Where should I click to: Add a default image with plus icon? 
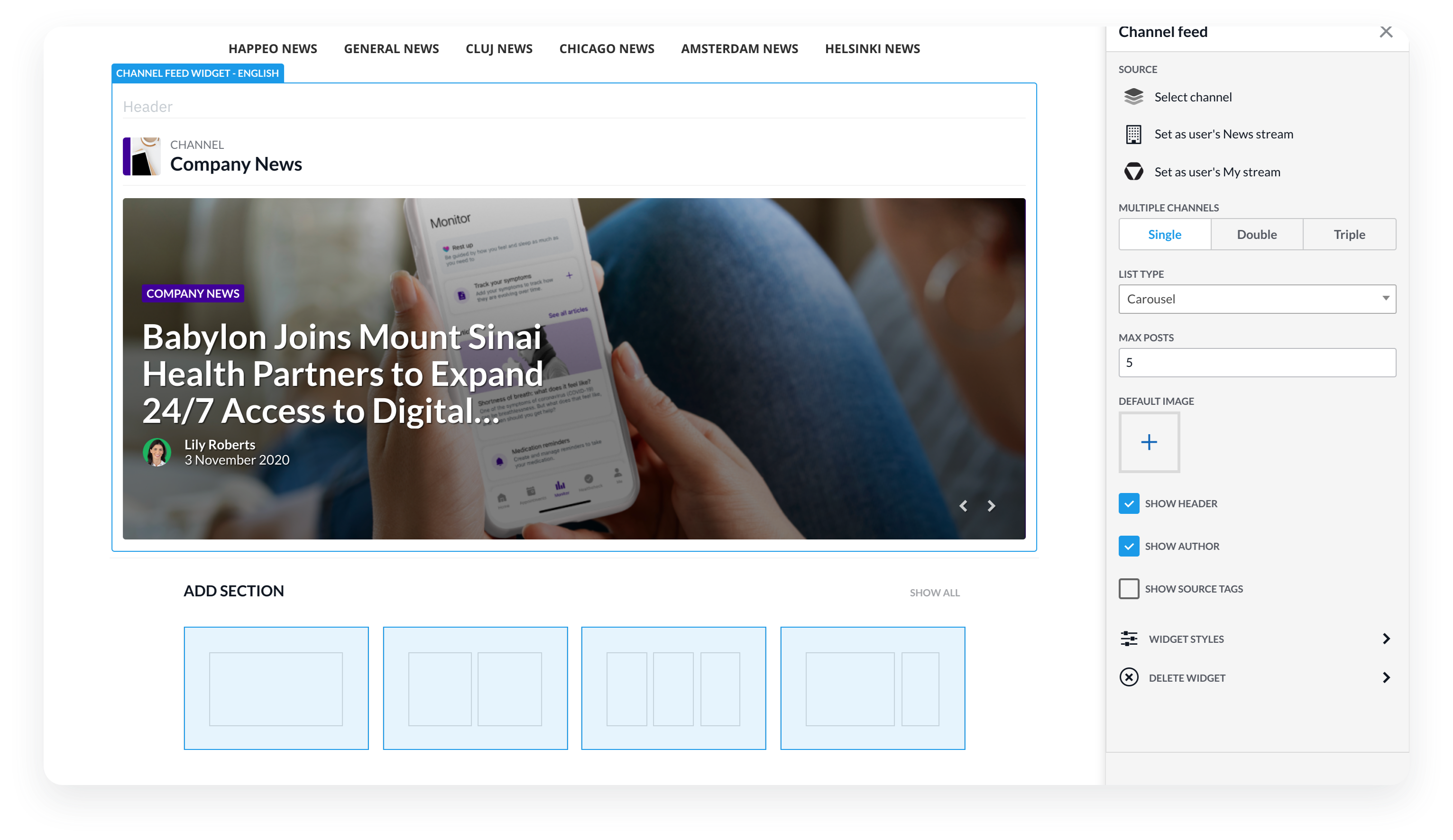tap(1149, 442)
